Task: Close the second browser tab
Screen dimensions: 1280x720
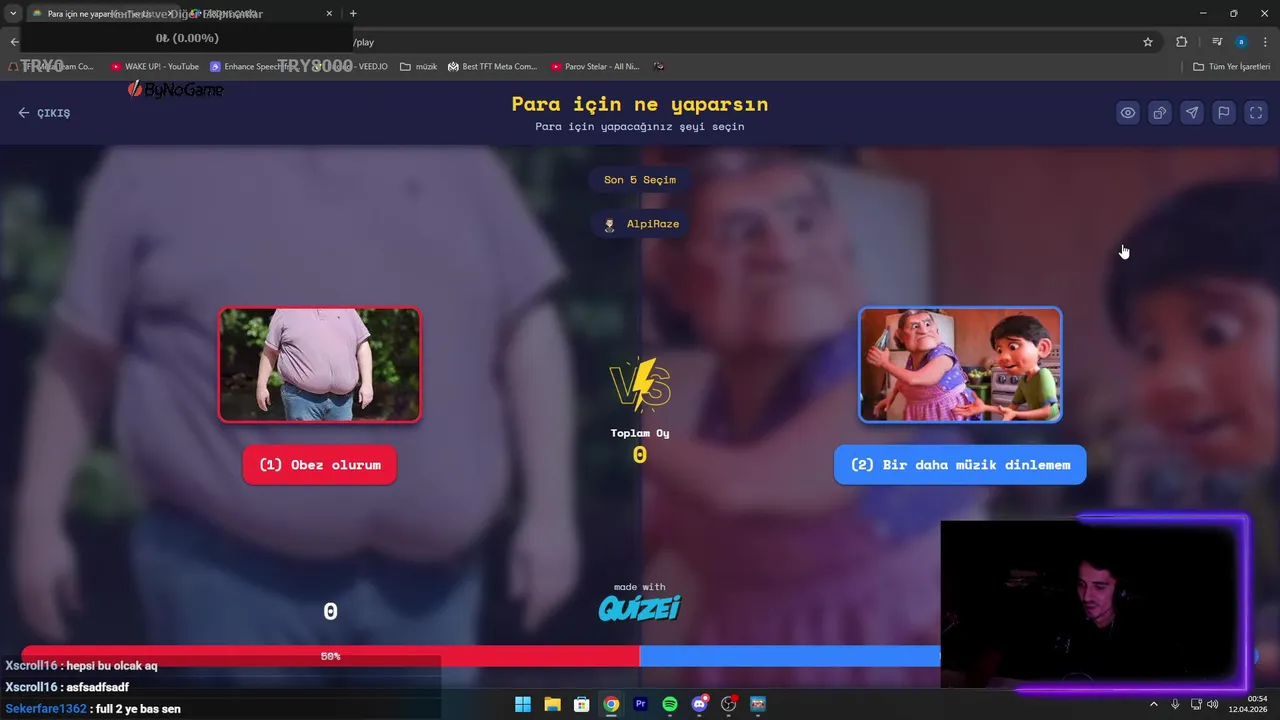Action: pos(330,14)
